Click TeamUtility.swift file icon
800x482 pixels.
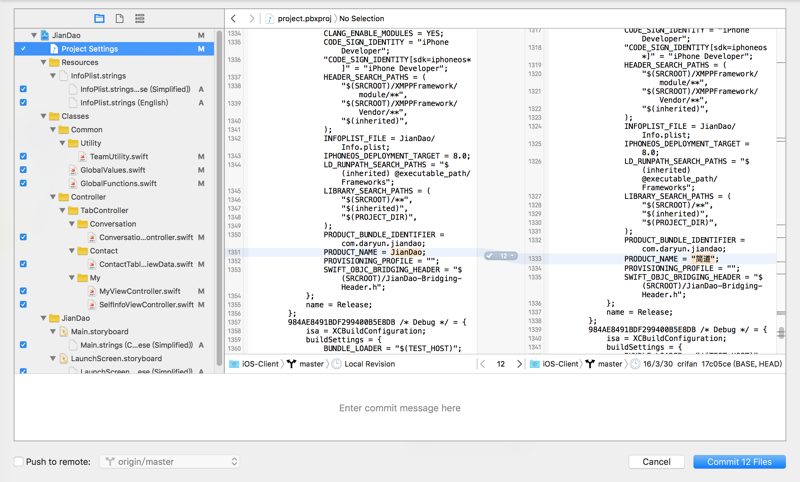click(83, 157)
